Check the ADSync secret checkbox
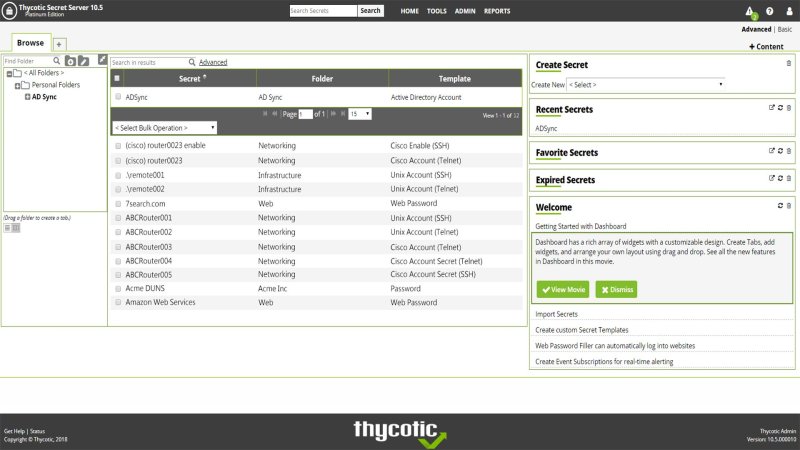 point(117,98)
